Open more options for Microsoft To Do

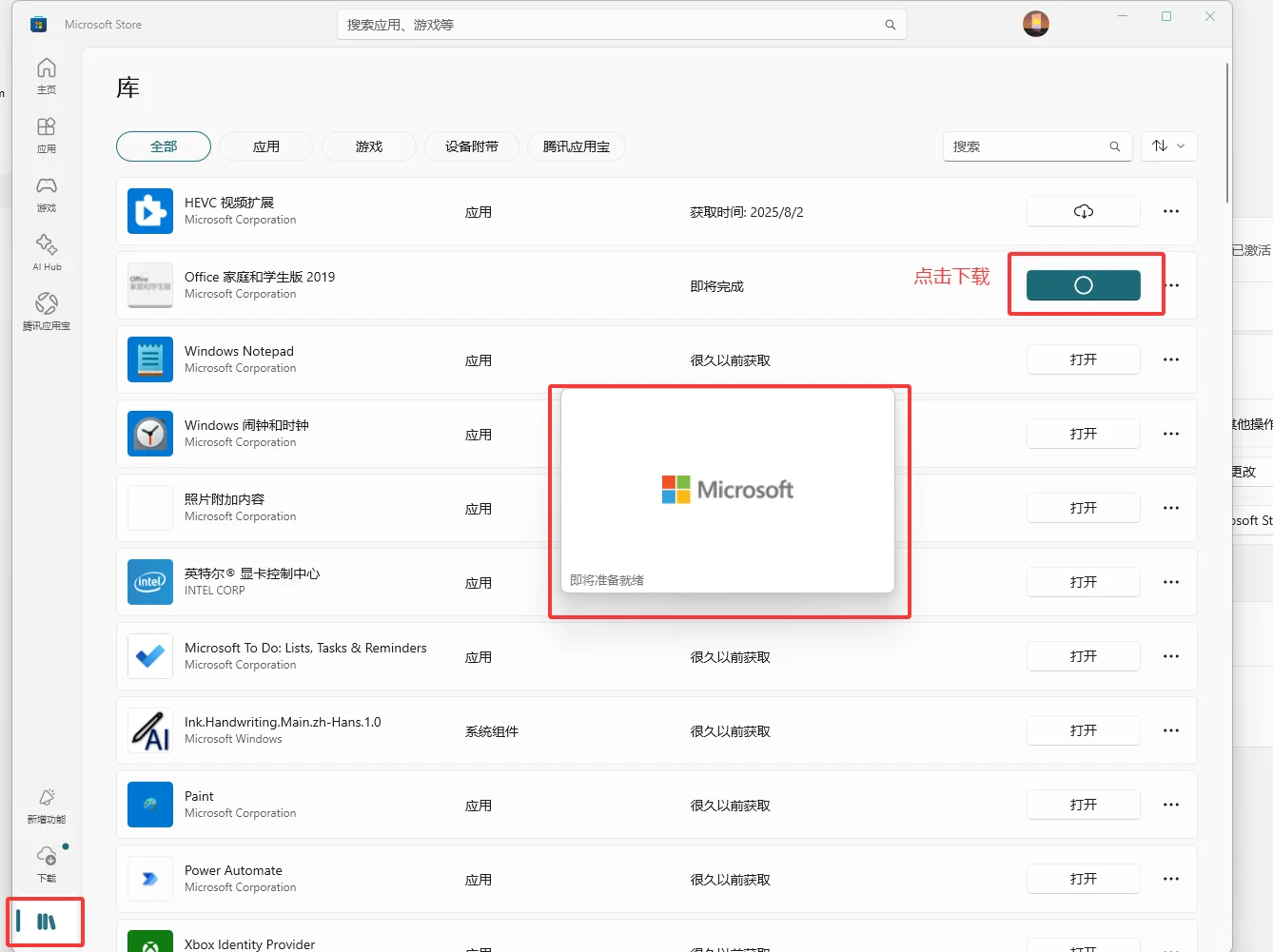coord(1171,656)
